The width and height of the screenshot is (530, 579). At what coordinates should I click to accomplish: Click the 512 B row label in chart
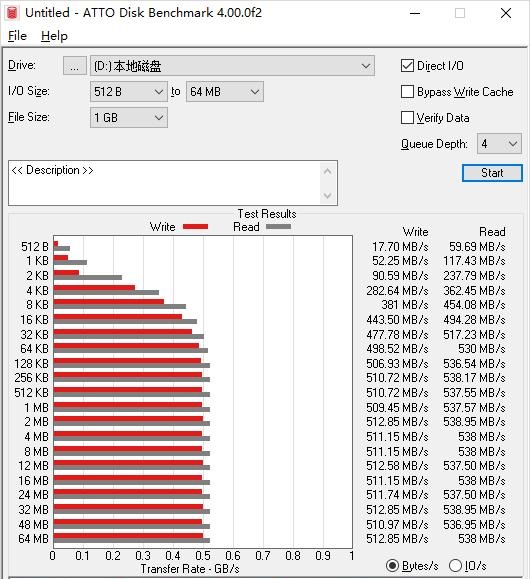point(35,247)
